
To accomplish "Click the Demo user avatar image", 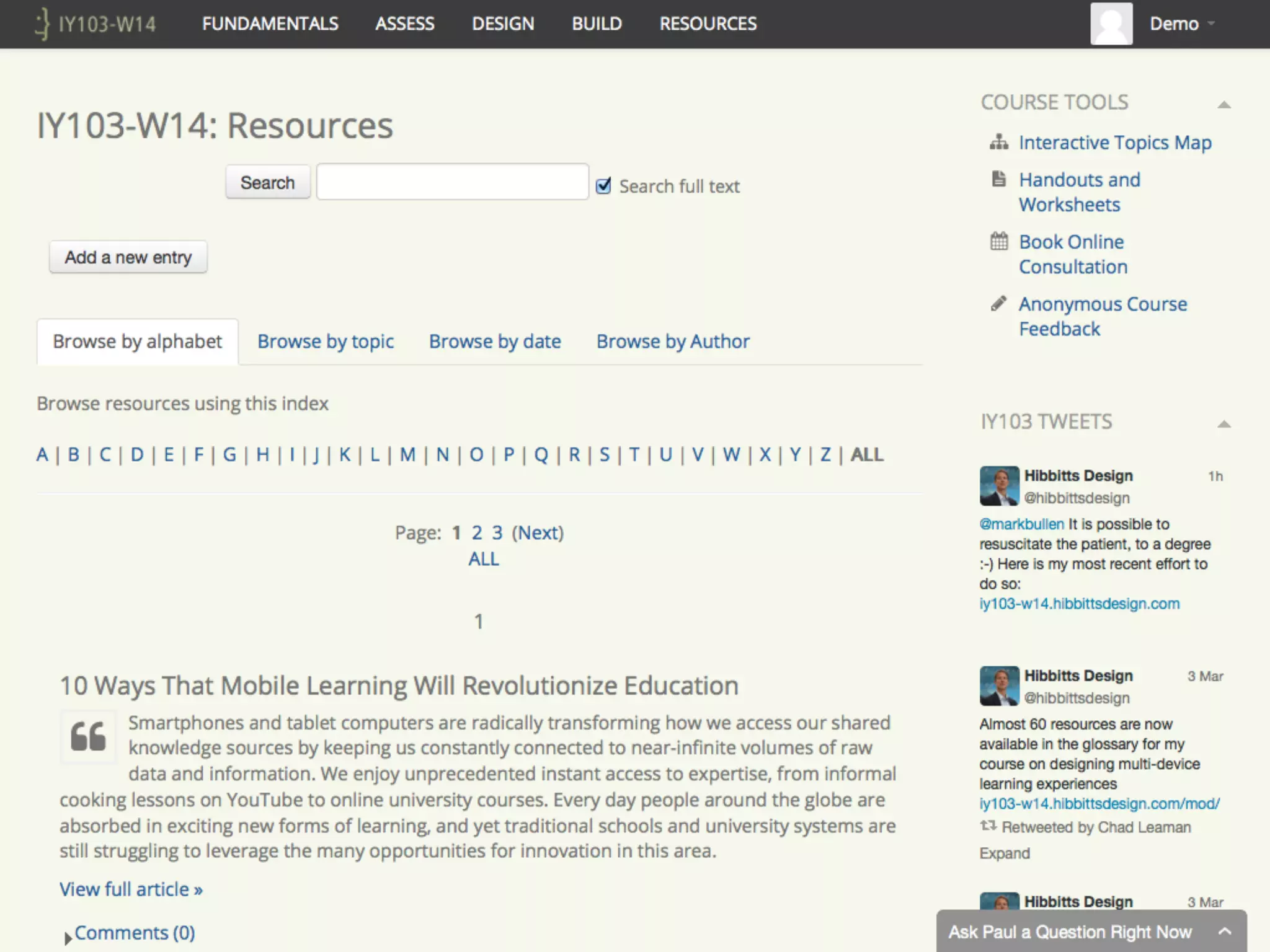I will click(1111, 24).
